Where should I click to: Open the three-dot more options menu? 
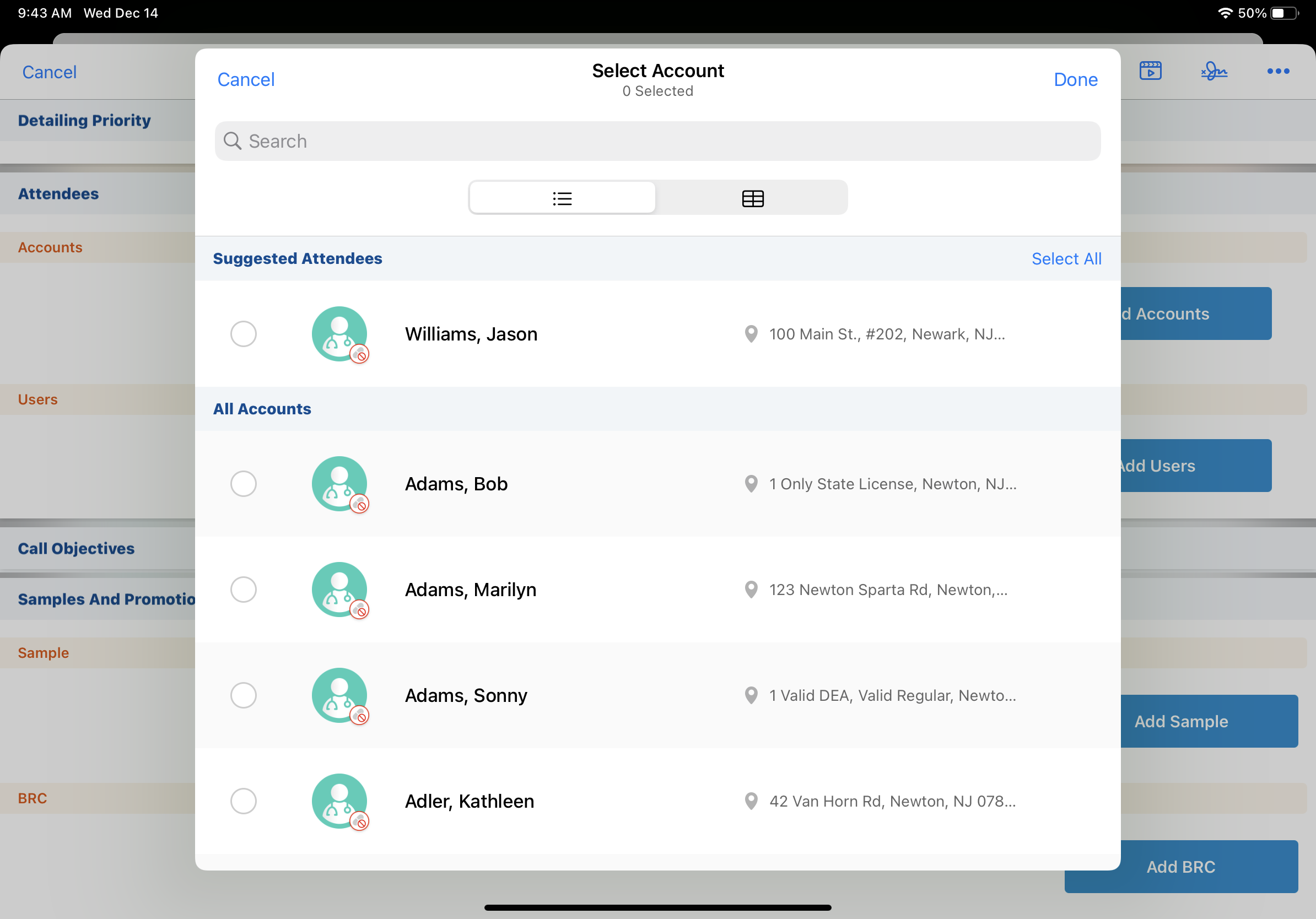pos(1277,71)
